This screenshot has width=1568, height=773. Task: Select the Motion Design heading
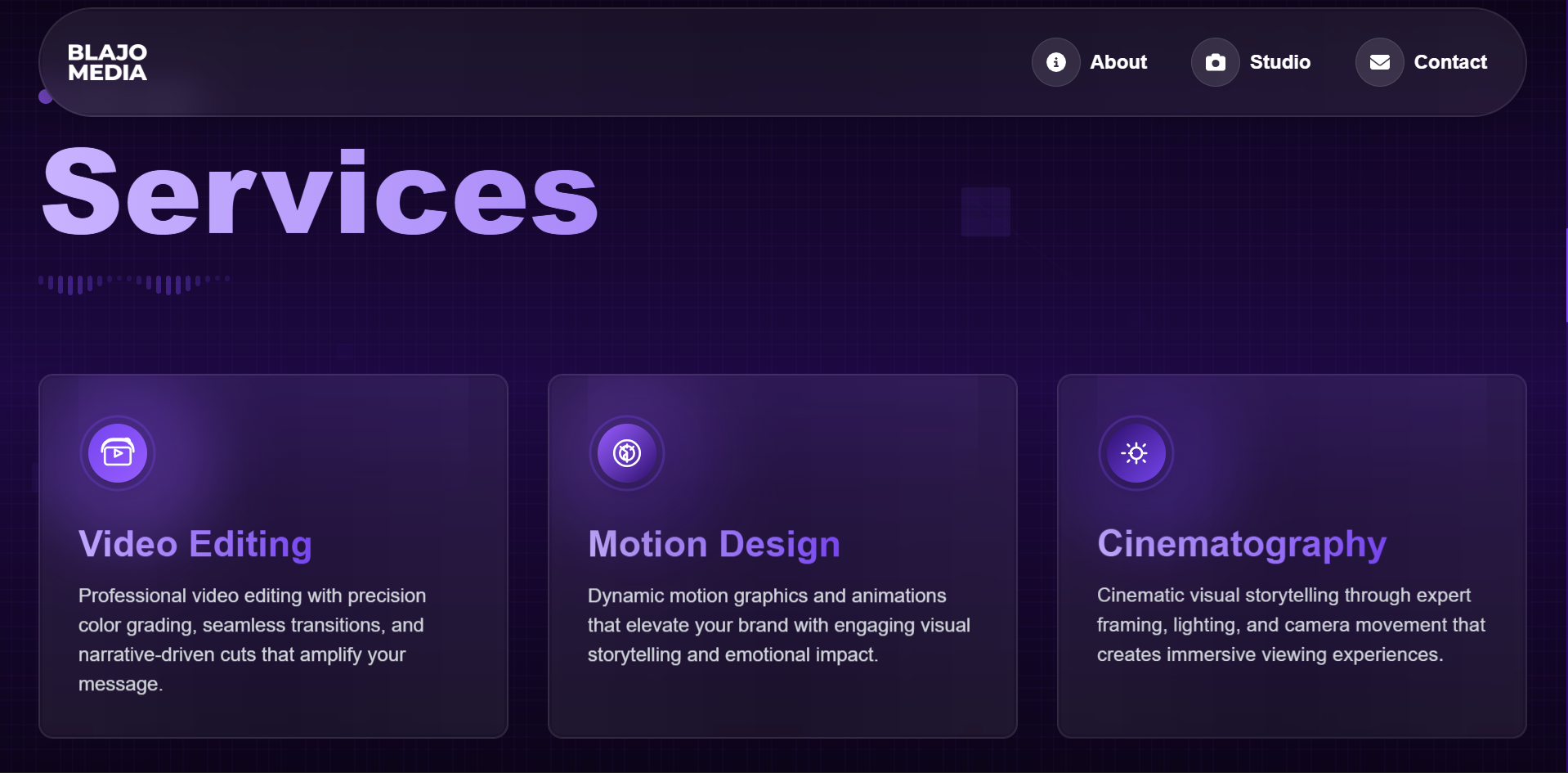714,545
